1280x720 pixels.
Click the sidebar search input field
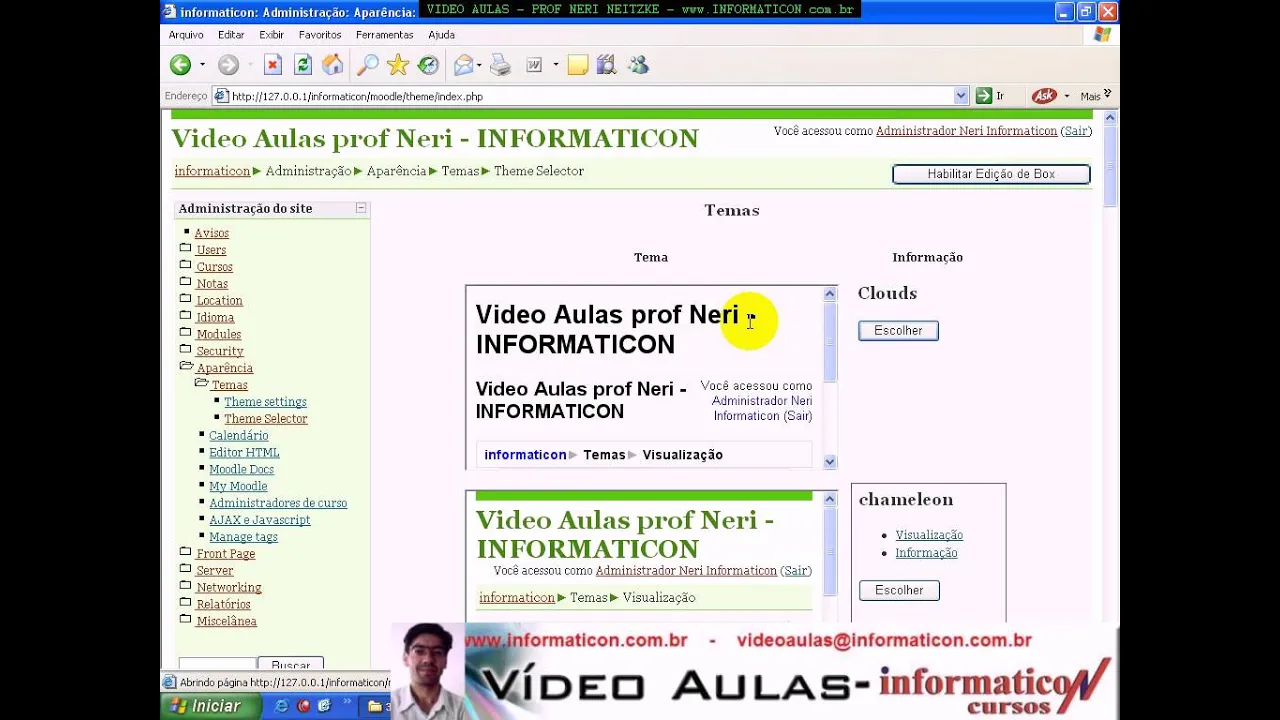click(217, 665)
